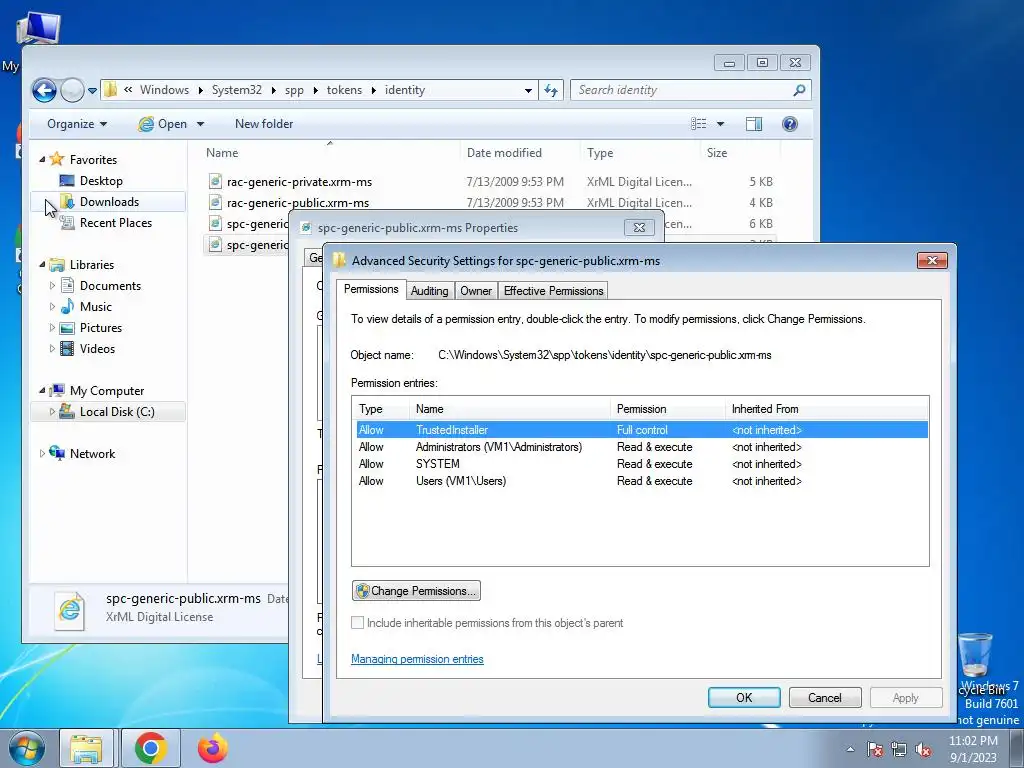Launch Firefox from the taskbar
This screenshot has width=1024, height=768.
point(213,748)
